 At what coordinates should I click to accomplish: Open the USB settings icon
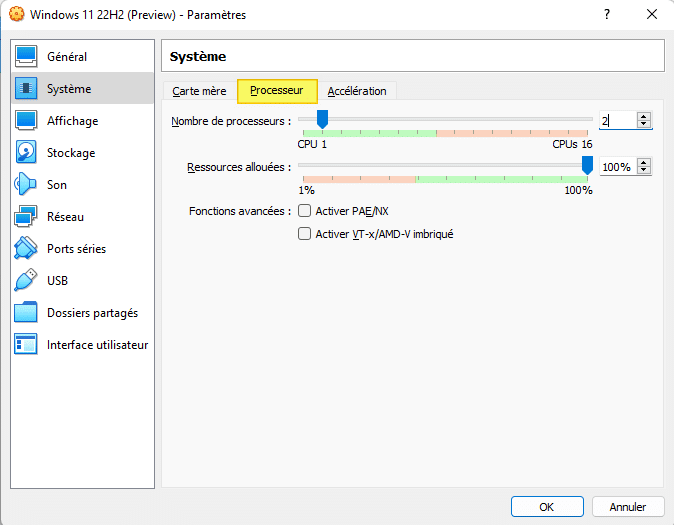[x=26, y=281]
